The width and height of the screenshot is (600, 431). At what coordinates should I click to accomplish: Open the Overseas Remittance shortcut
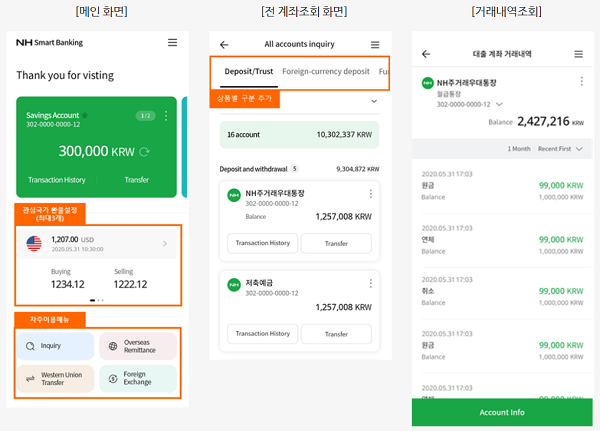coord(138,346)
